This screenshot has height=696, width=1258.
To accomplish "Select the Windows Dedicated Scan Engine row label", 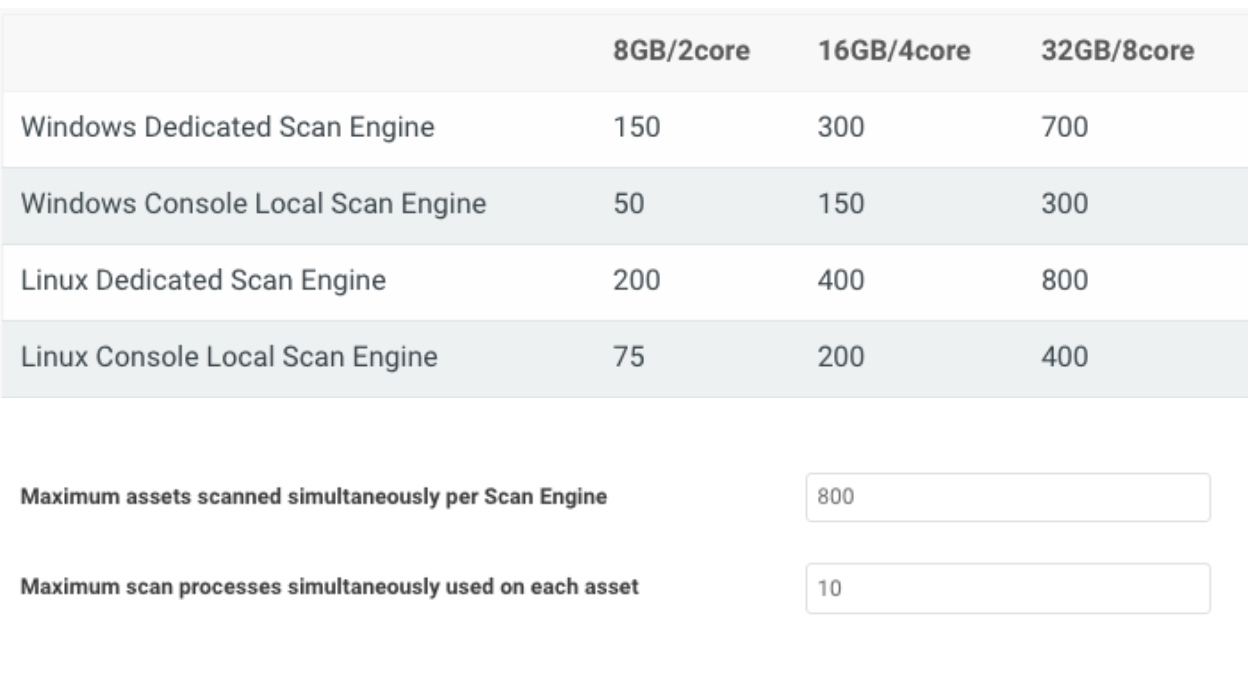I will (228, 129).
